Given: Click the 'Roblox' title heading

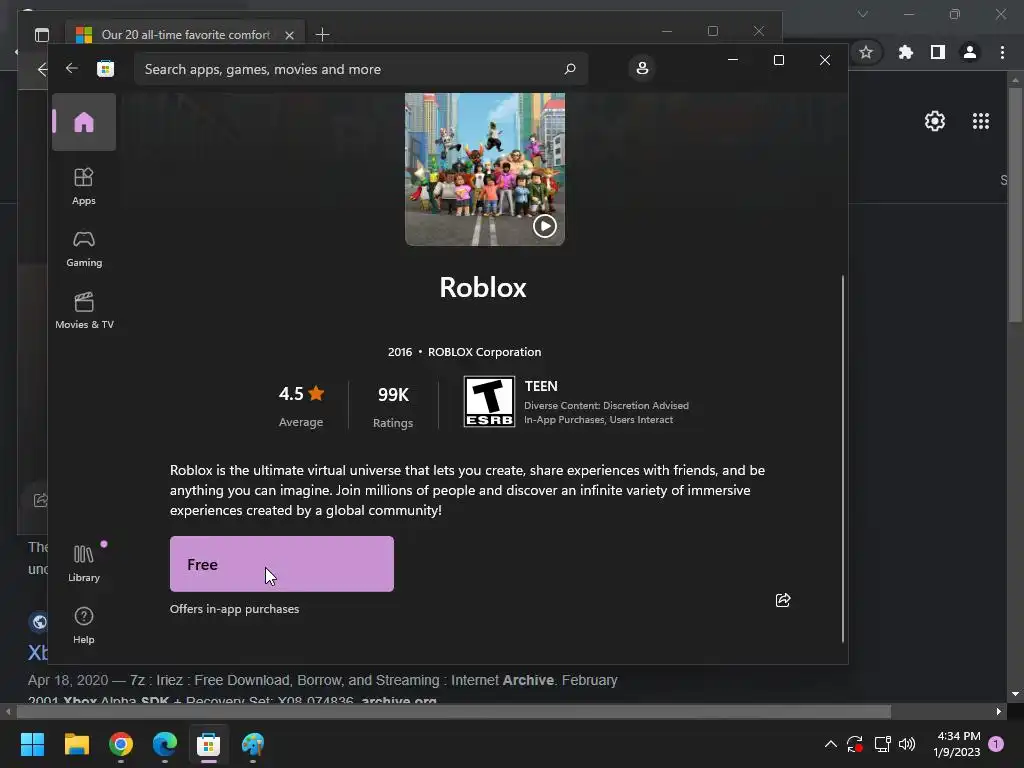Looking at the screenshot, I should (x=483, y=287).
